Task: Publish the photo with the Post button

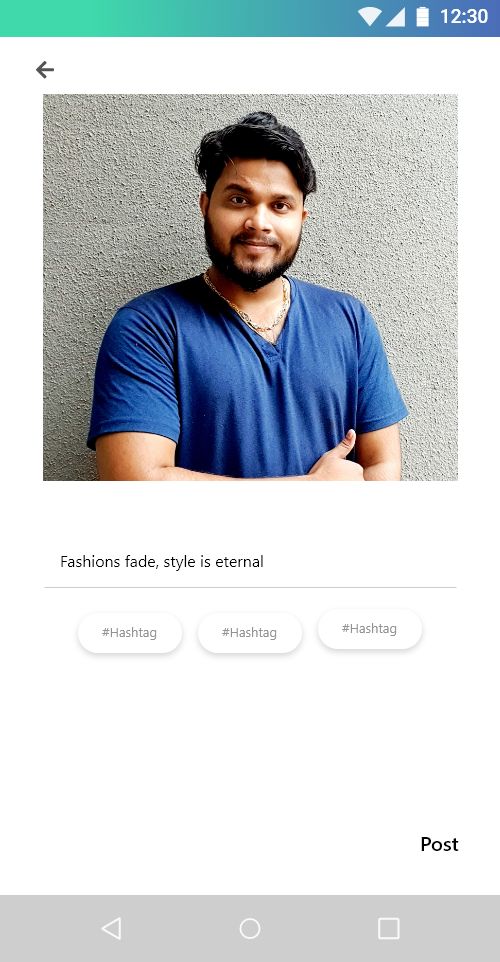Action: click(x=439, y=844)
